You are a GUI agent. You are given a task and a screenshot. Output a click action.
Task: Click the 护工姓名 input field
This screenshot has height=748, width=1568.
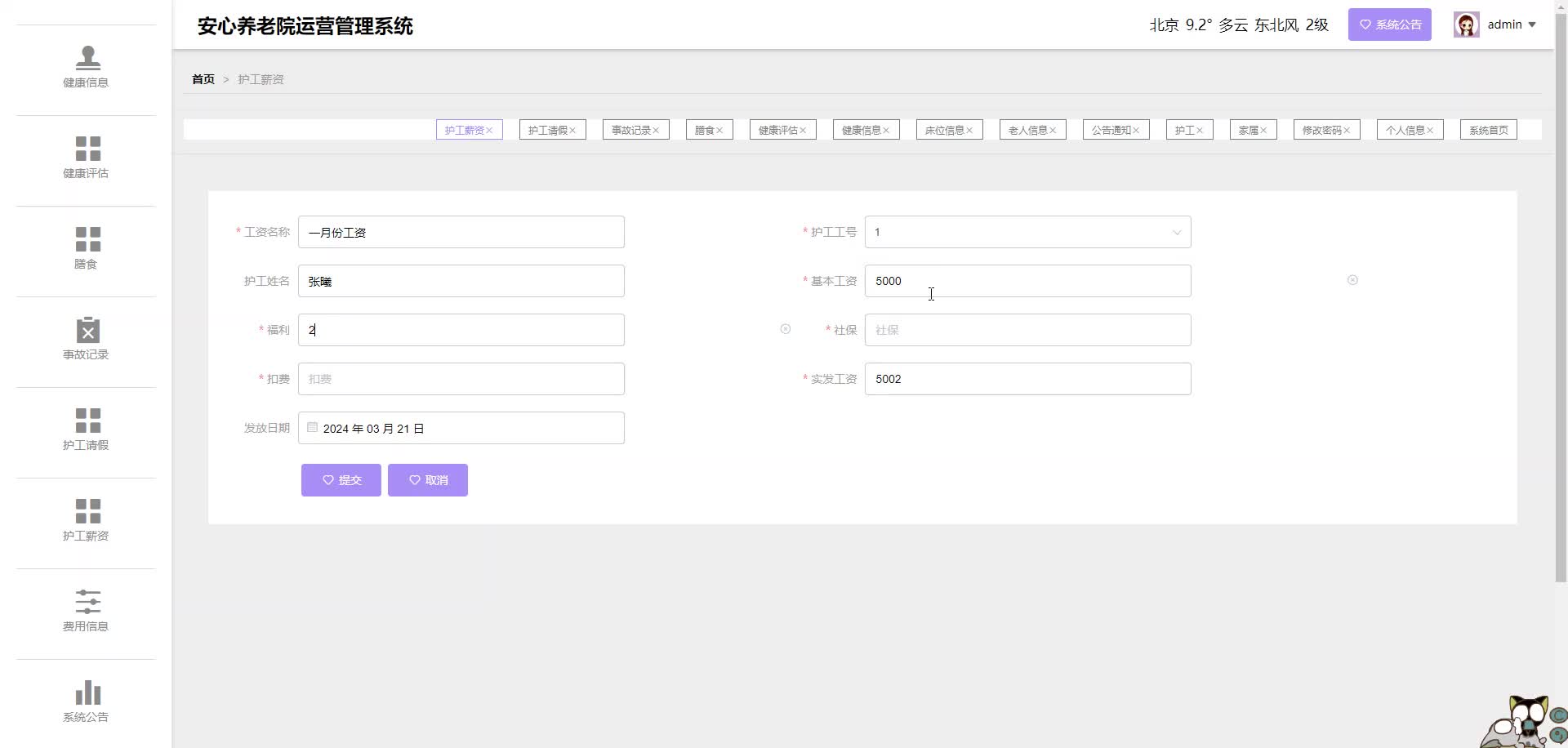[461, 281]
